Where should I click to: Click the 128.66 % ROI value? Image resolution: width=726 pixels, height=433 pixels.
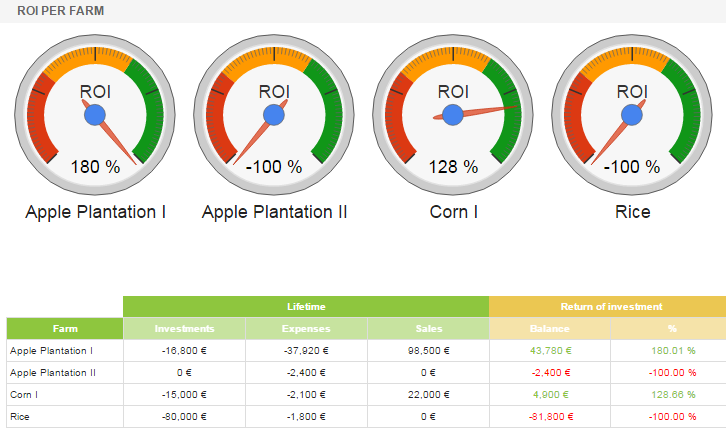(672, 394)
